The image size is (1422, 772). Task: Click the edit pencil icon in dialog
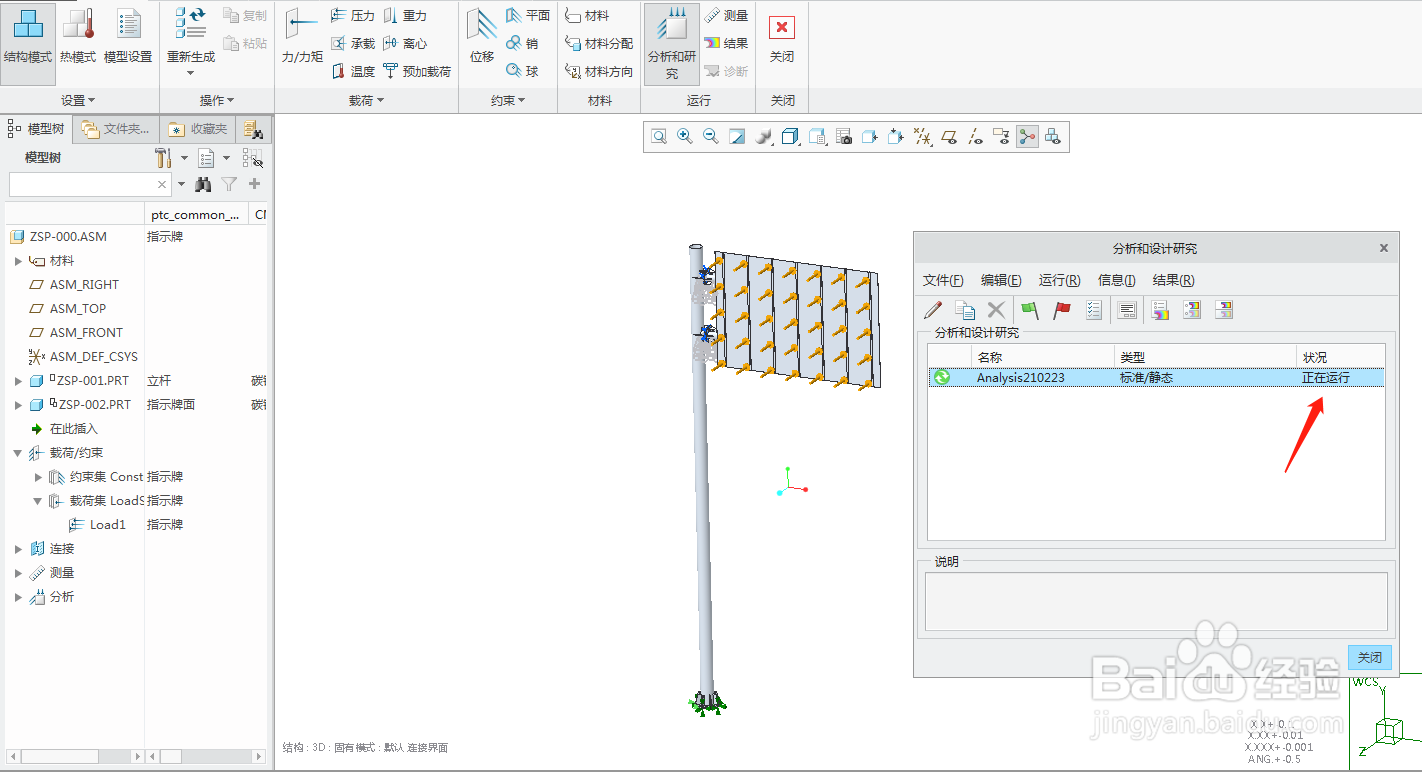pos(933,311)
